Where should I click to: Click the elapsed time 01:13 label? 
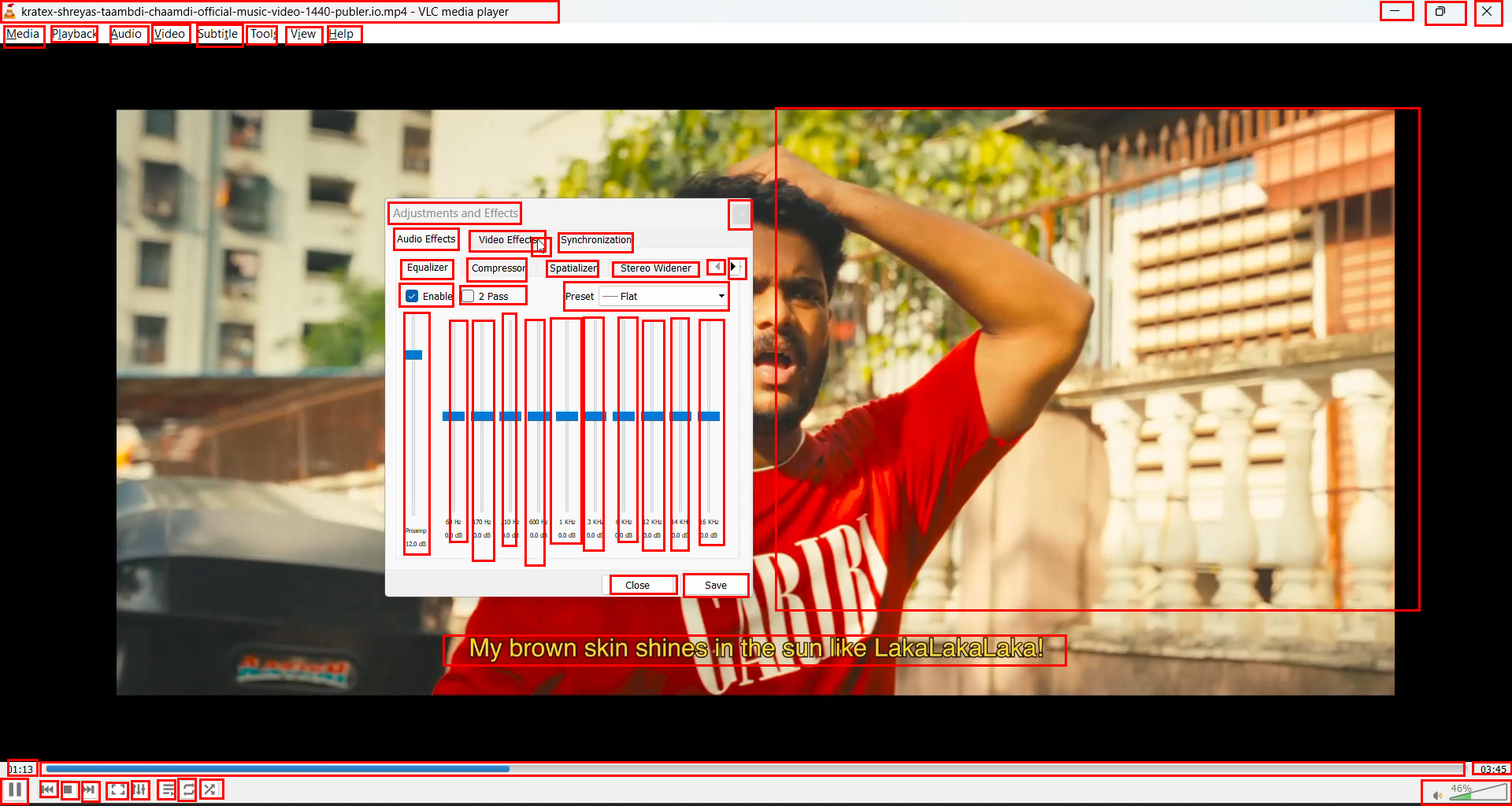point(21,769)
